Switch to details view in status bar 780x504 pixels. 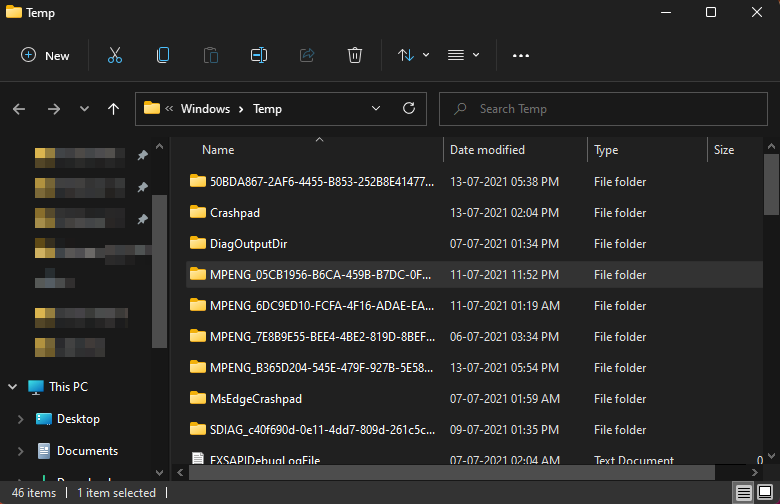[744, 492]
